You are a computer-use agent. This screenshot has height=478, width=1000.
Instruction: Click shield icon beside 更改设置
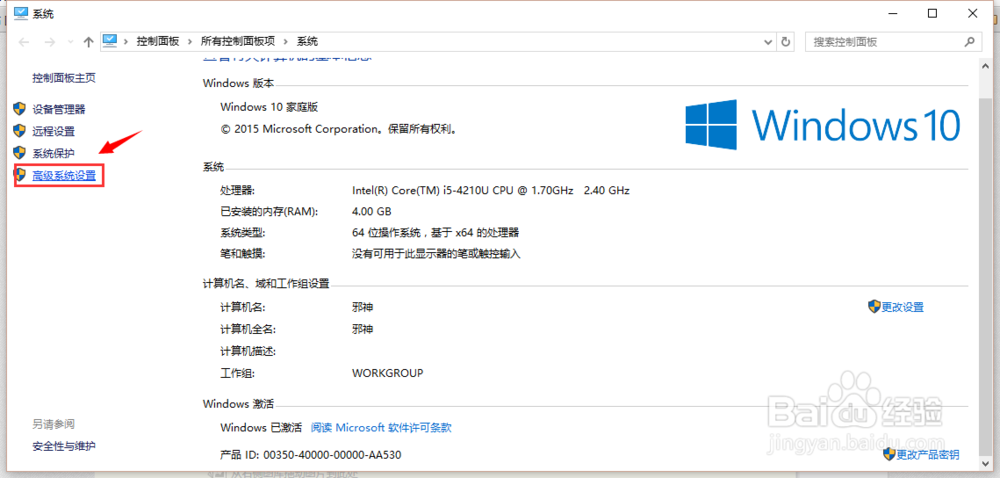874,307
